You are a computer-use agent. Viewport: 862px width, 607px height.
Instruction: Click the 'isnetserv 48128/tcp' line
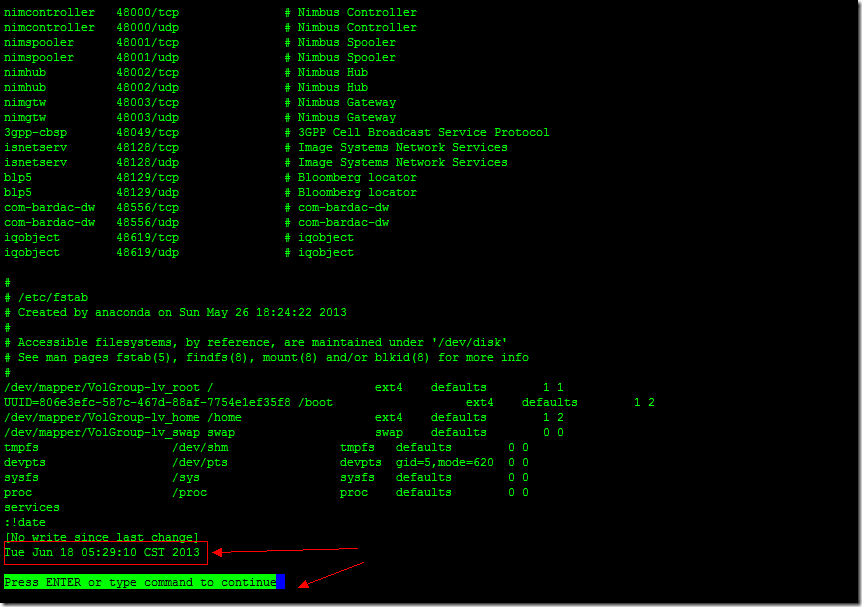[256, 147]
